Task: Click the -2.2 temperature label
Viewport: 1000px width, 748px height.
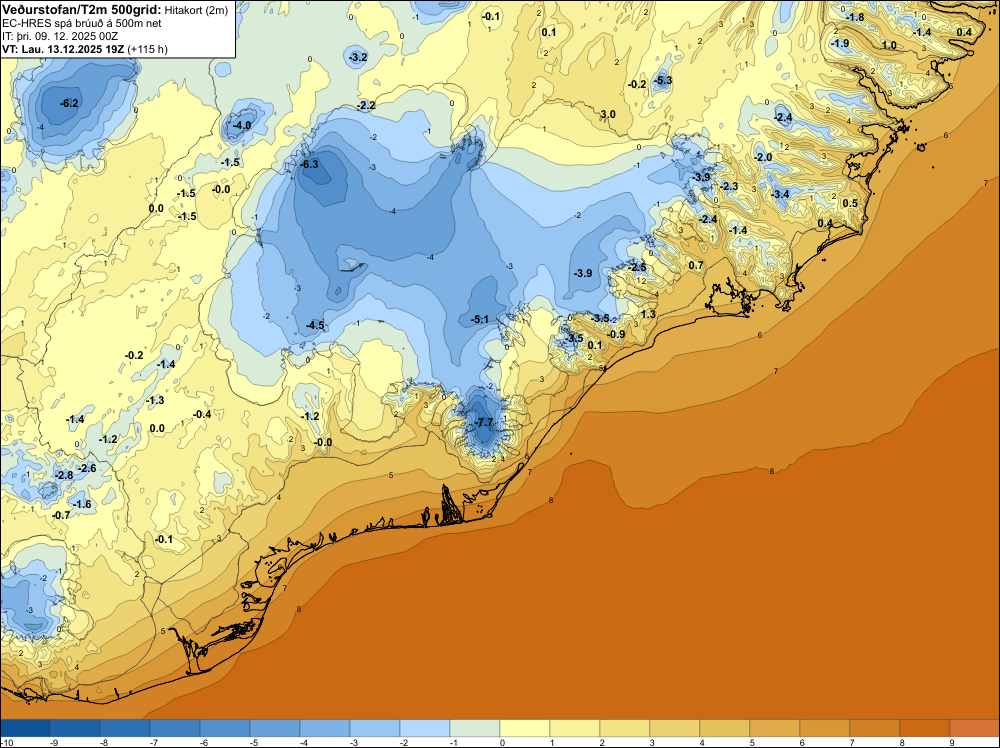Action: click(x=366, y=105)
